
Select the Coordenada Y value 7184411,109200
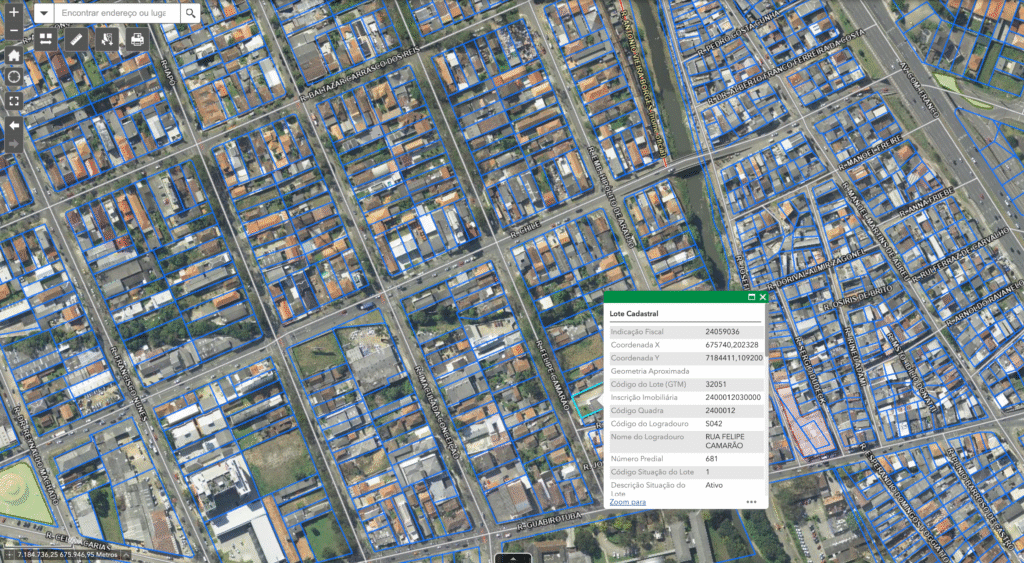click(734, 358)
